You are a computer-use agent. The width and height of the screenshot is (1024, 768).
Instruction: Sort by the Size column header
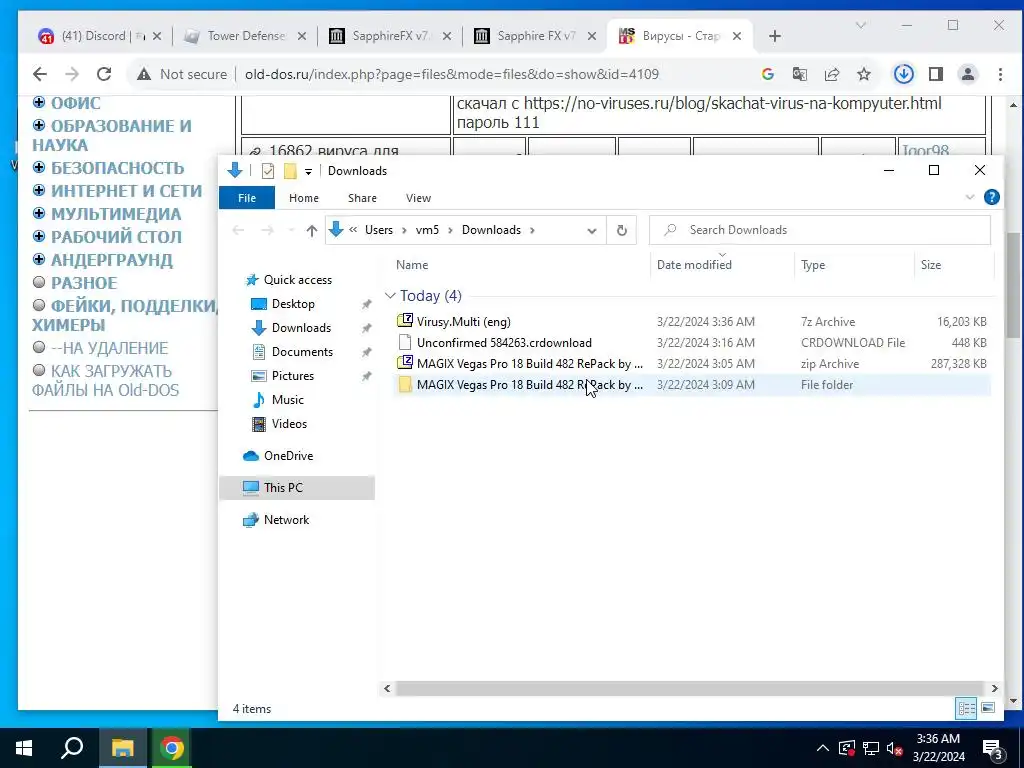click(931, 264)
